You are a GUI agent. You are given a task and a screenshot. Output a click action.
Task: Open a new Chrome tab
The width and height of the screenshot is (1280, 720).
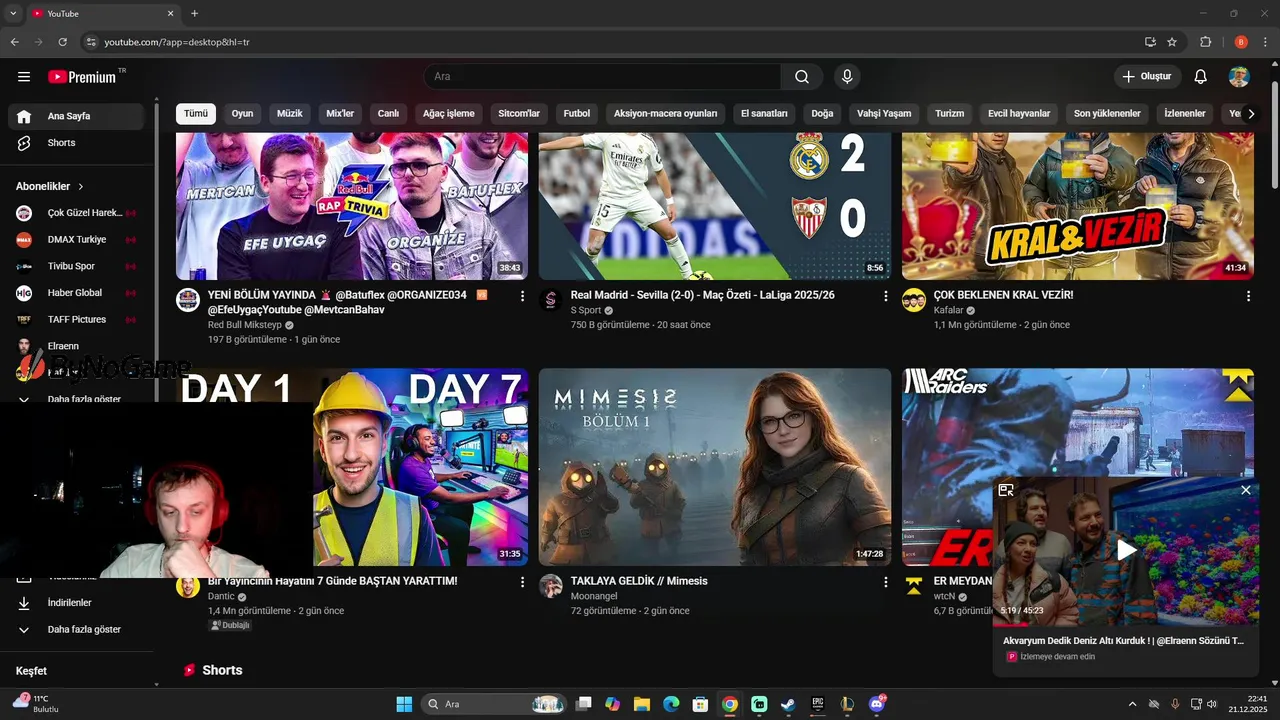click(x=194, y=13)
